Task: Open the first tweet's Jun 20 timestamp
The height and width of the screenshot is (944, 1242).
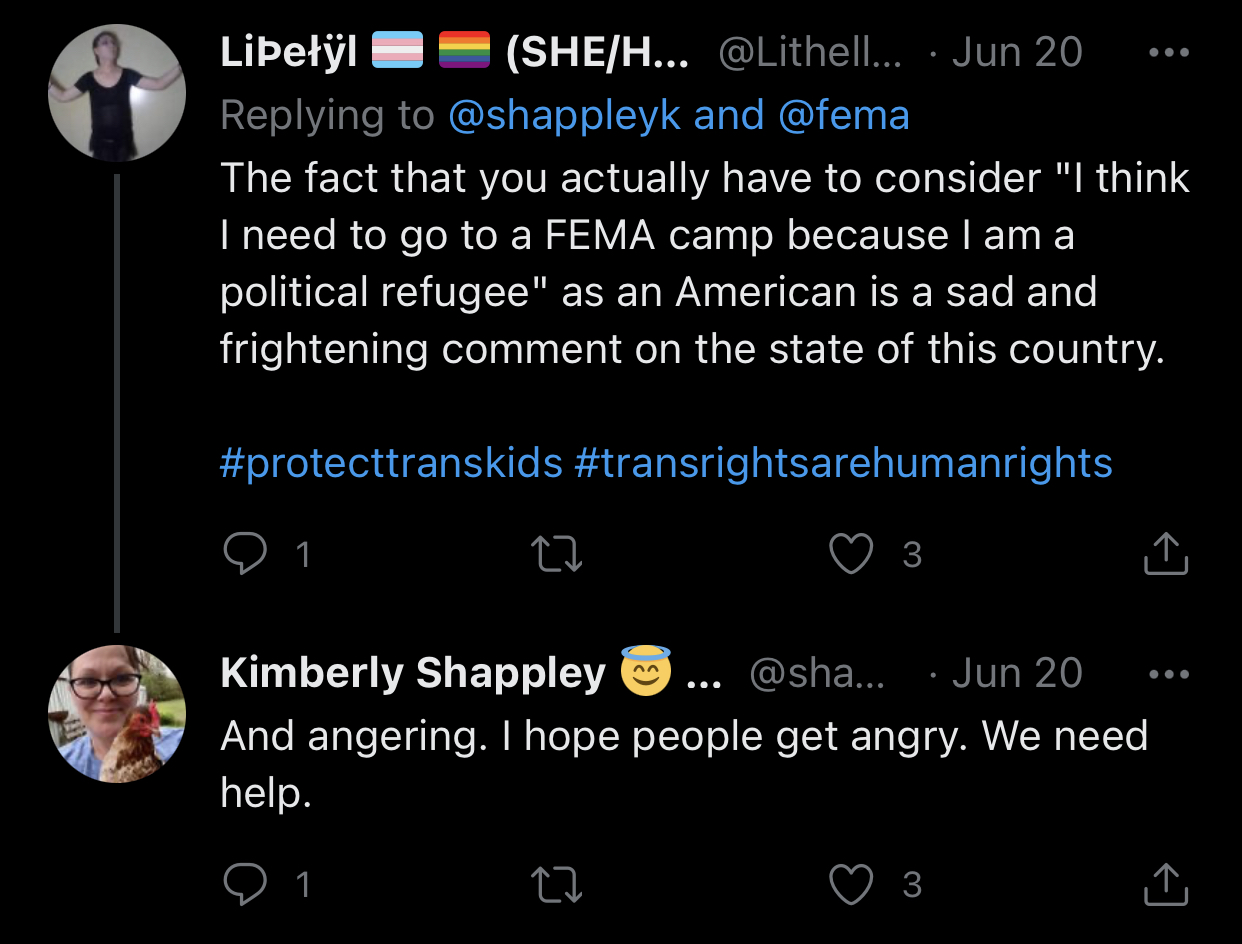Action: pos(1016,52)
